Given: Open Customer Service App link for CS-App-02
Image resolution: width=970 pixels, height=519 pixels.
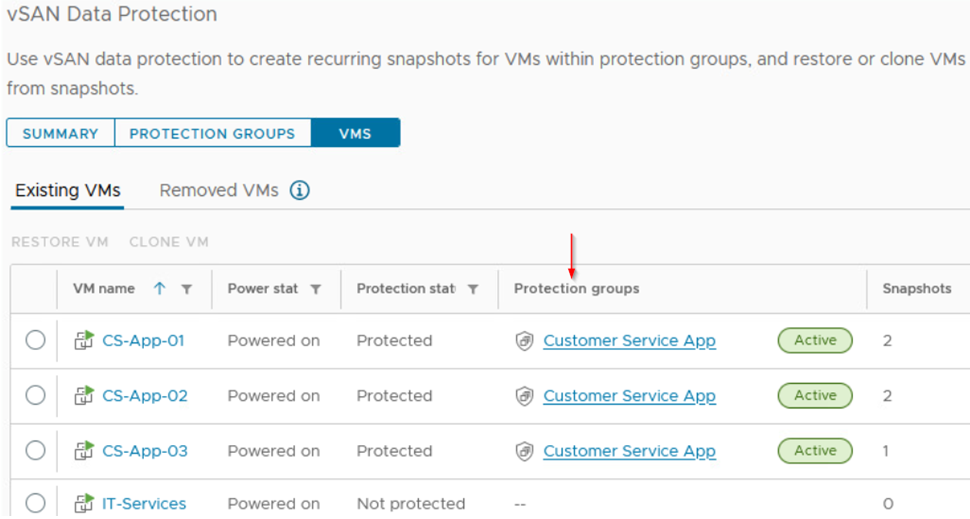Looking at the screenshot, I should (629, 396).
